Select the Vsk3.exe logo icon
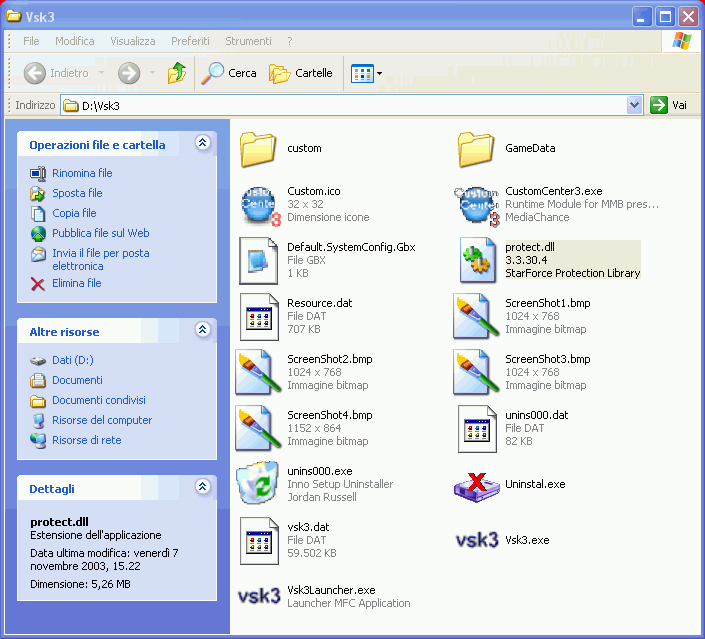 tap(477, 540)
